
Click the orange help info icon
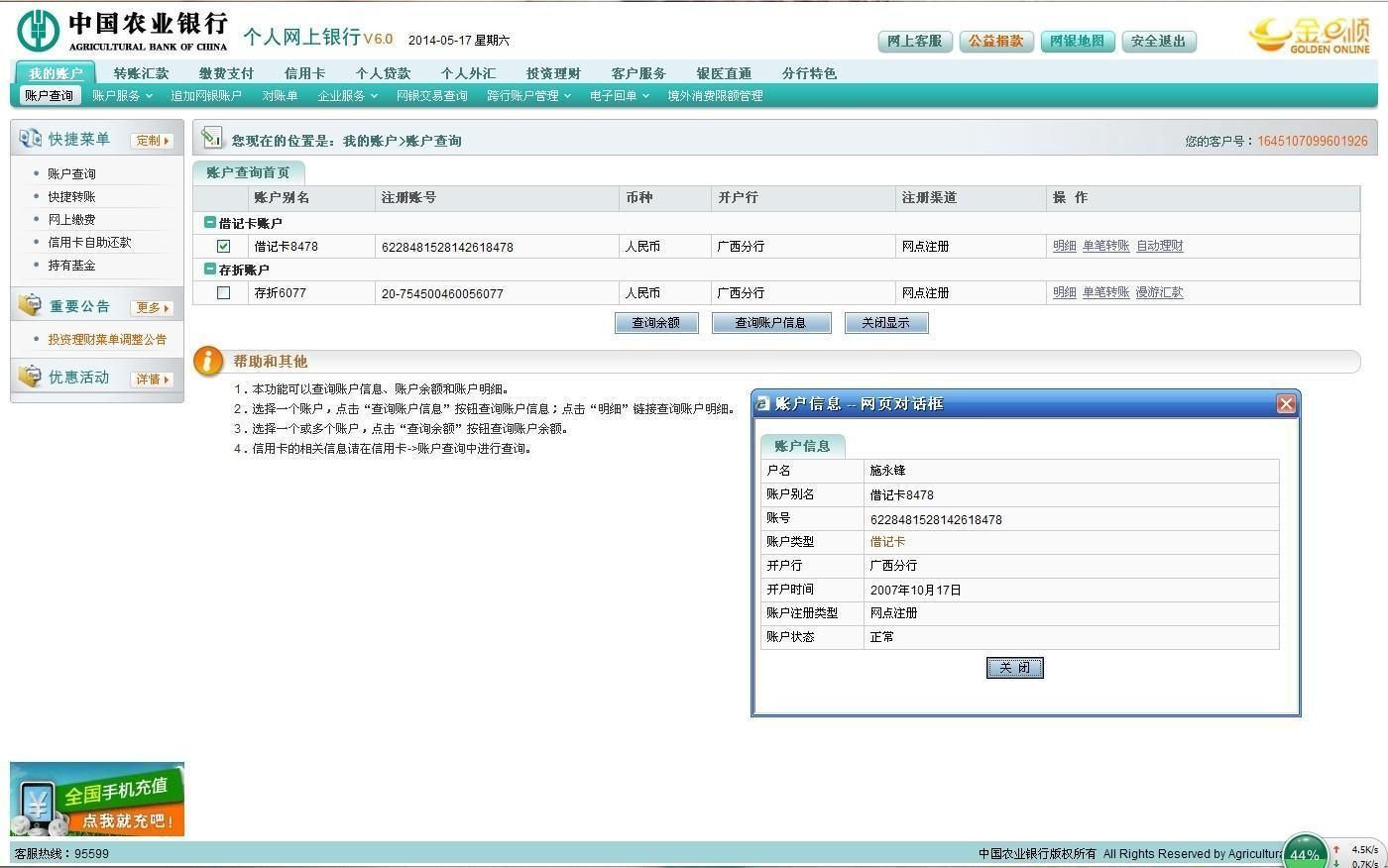(x=207, y=361)
